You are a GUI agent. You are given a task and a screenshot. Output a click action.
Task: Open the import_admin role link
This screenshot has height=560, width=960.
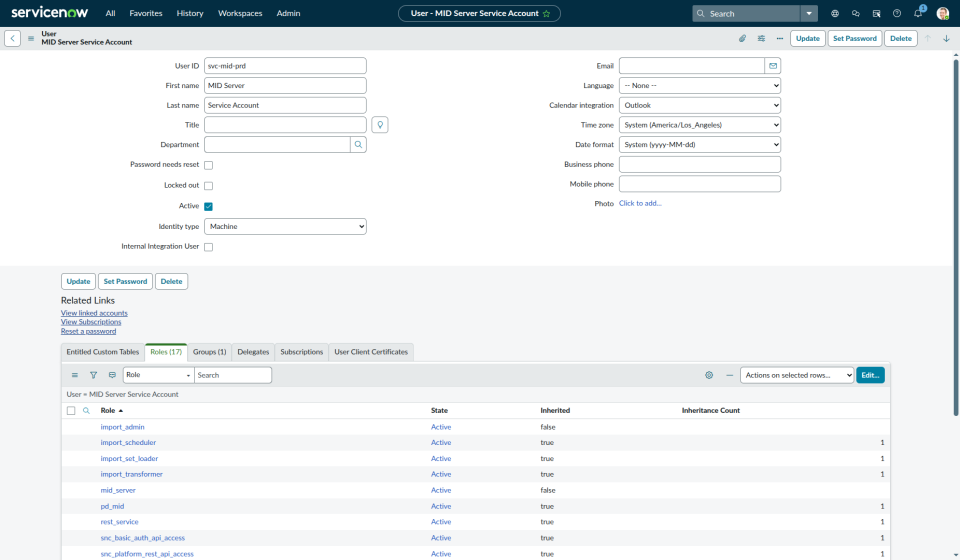coord(122,427)
